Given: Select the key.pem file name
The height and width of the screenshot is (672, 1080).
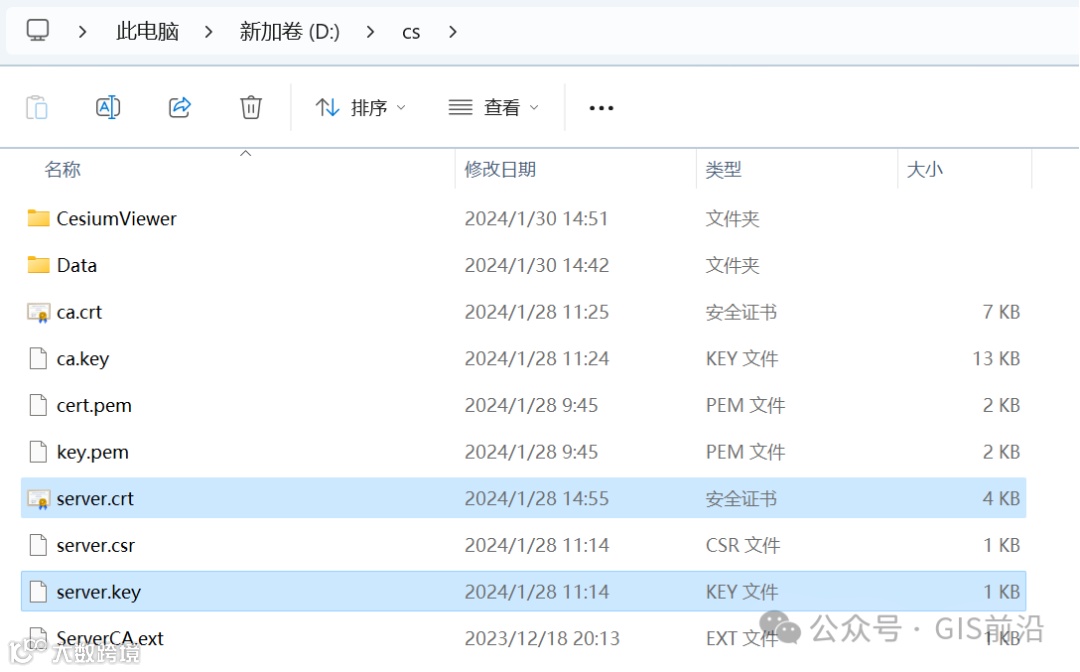Looking at the screenshot, I should [x=92, y=452].
